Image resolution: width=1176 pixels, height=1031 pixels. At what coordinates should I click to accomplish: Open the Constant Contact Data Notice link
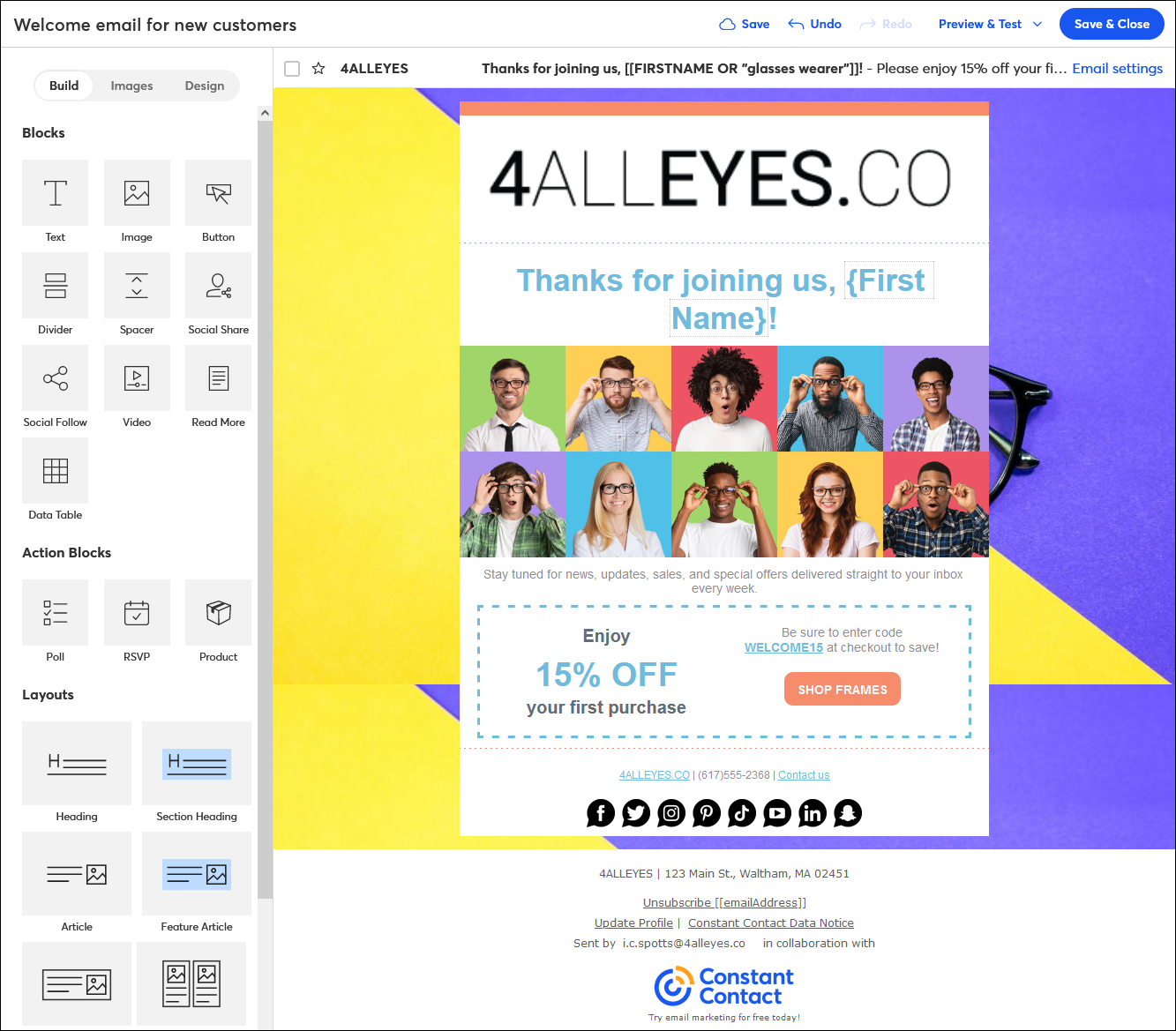click(771, 923)
